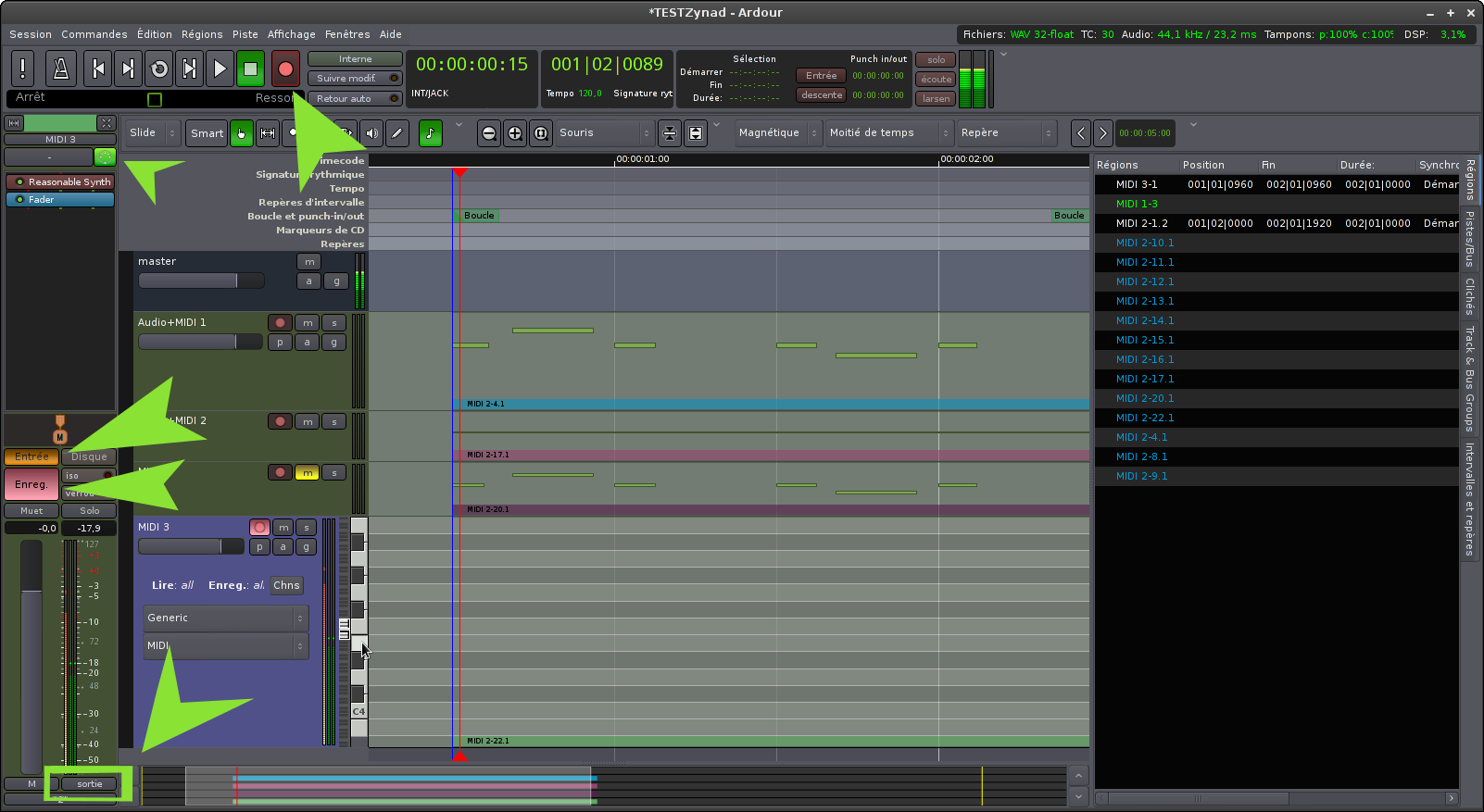Expand the Generic channel dropdown on MIDI 3
The image size is (1484, 812).
click(x=225, y=618)
